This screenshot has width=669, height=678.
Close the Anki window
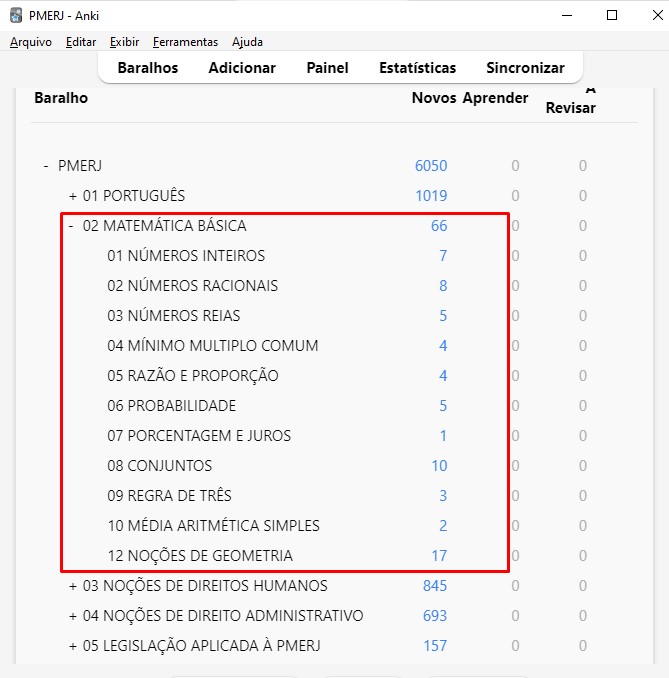pos(658,16)
